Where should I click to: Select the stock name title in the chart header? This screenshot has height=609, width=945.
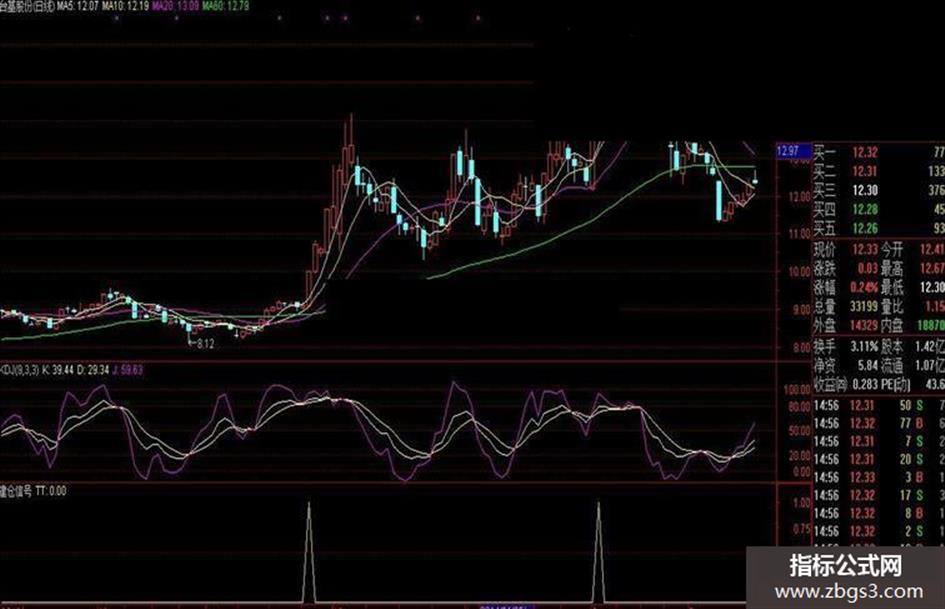pyautogui.click(x=27, y=6)
